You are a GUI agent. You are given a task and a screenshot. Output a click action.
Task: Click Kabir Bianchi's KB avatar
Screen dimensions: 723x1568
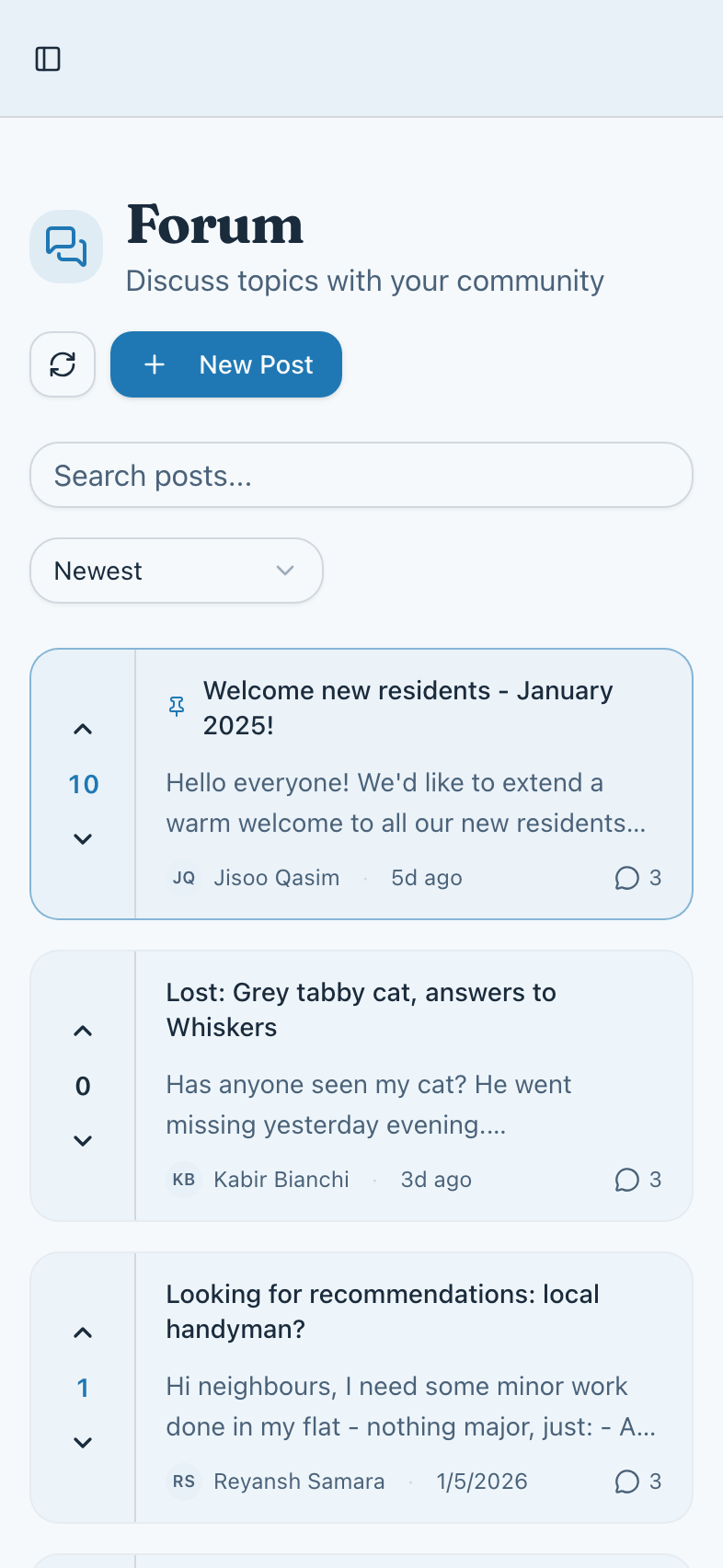(x=184, y=1180)
